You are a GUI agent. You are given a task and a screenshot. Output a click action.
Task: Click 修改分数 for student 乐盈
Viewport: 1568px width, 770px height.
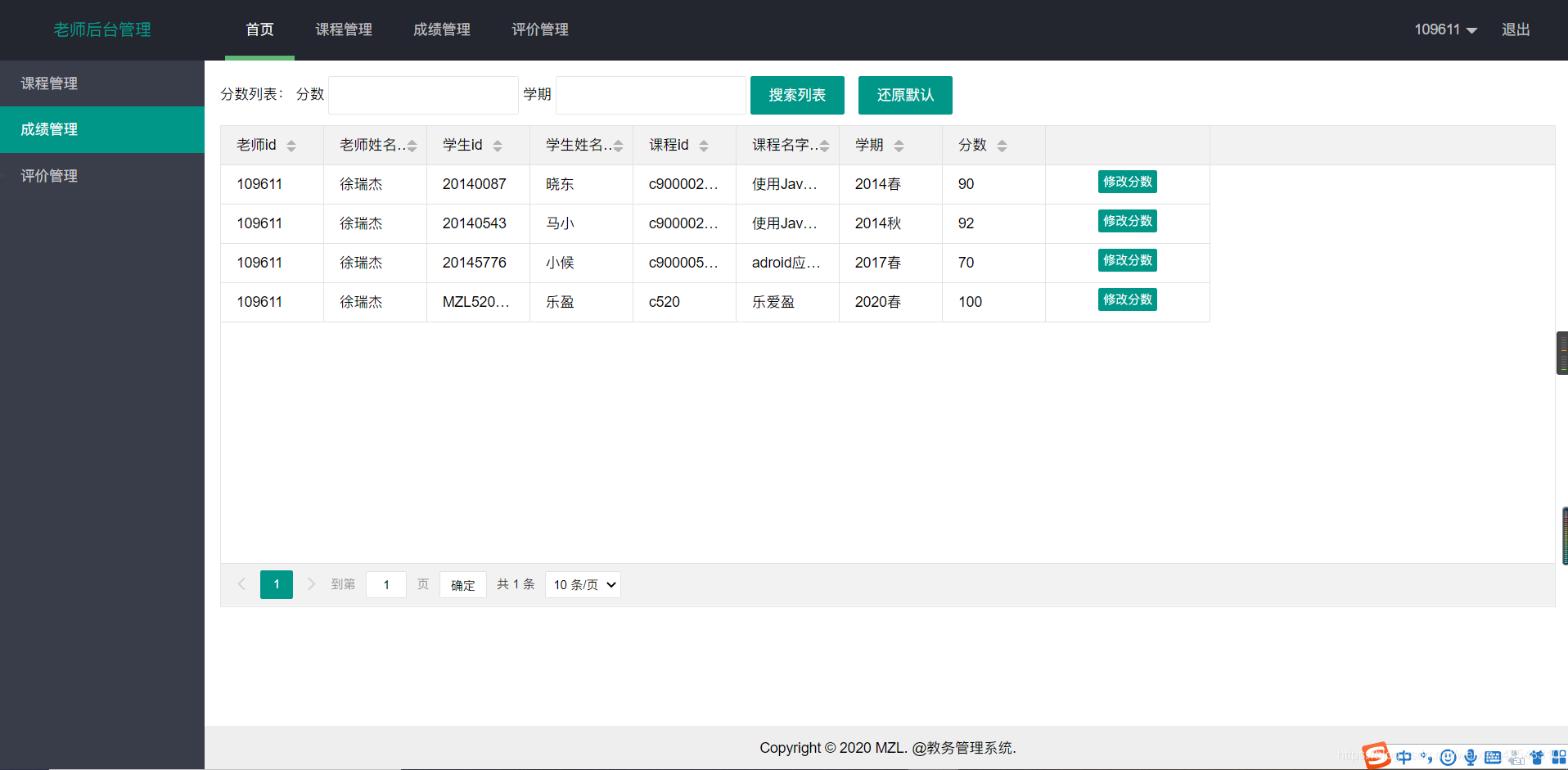tap(1127, 299)
